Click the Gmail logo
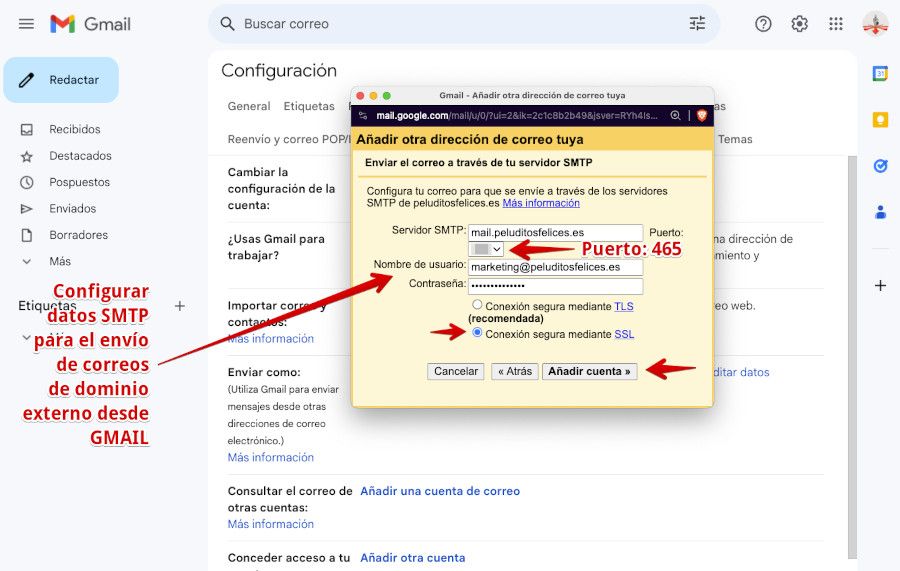 (91, 24)
